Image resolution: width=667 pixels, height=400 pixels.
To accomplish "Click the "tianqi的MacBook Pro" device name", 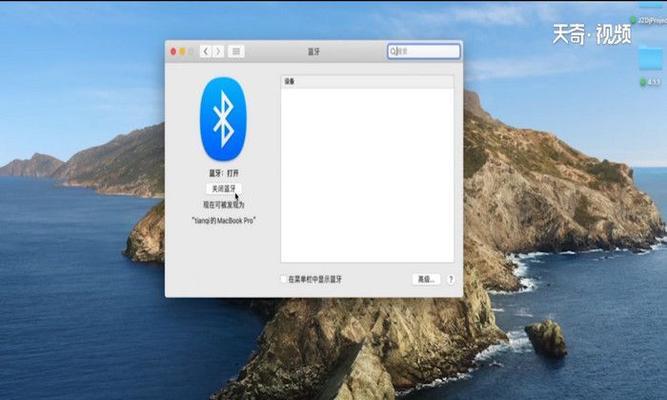I will (x=224, y=220).
